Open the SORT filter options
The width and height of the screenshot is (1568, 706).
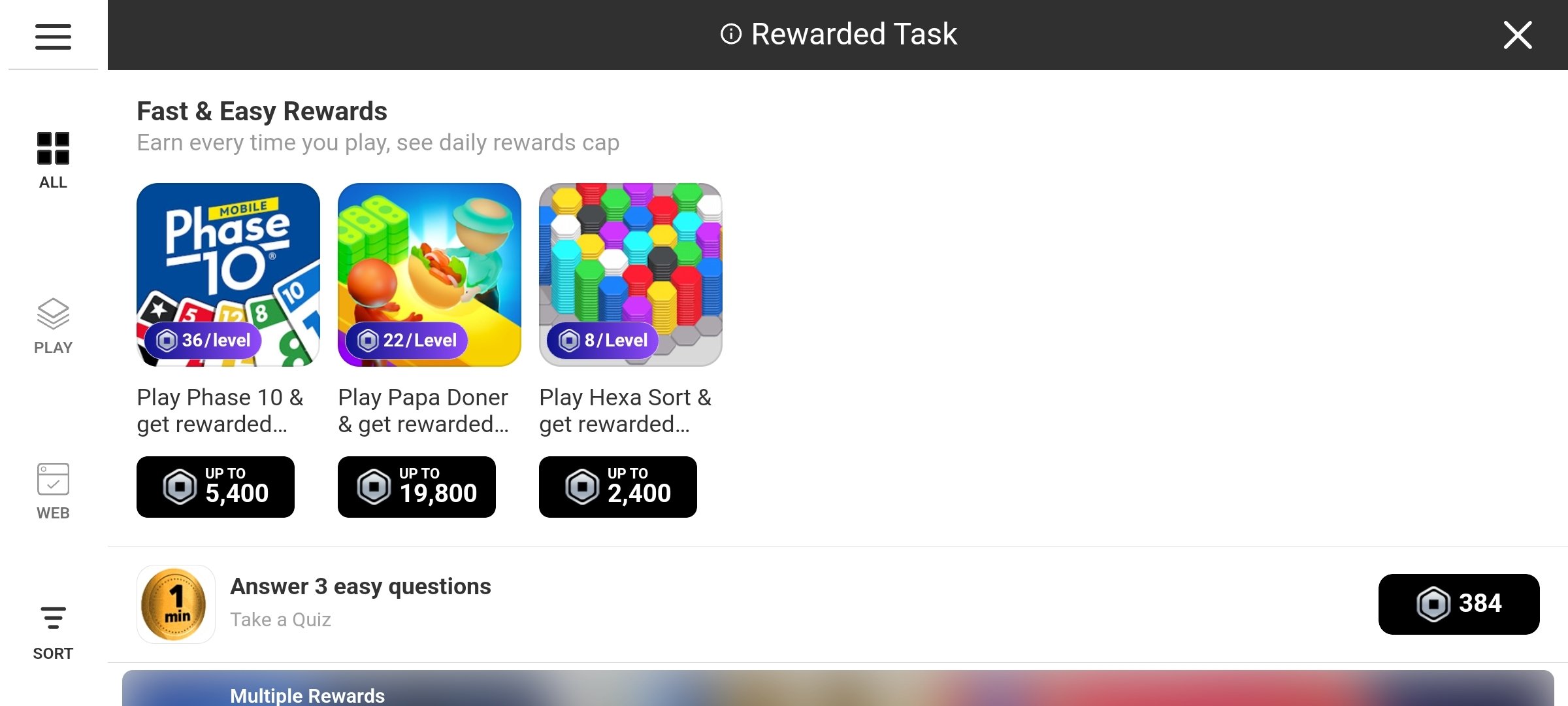[x=53, y=633]
